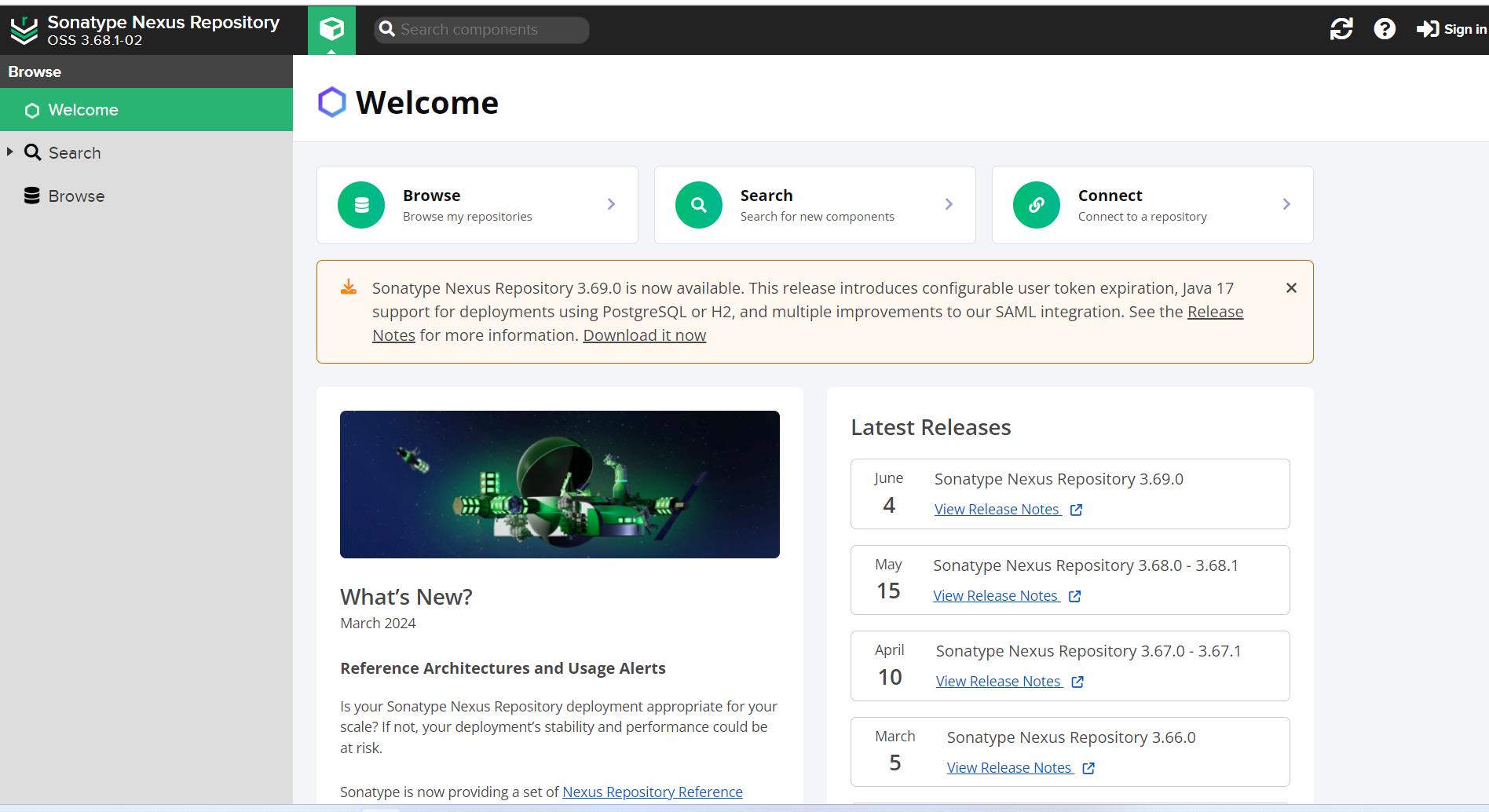The image size is (1489, 812).
Task: Click the Search components input field
Action: point(481,30)
